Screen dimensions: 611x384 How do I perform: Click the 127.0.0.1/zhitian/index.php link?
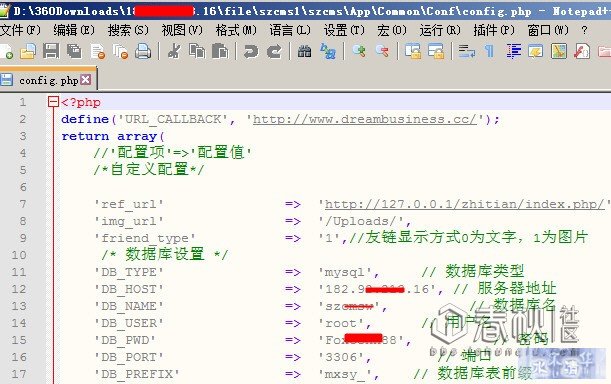point(464,204)
